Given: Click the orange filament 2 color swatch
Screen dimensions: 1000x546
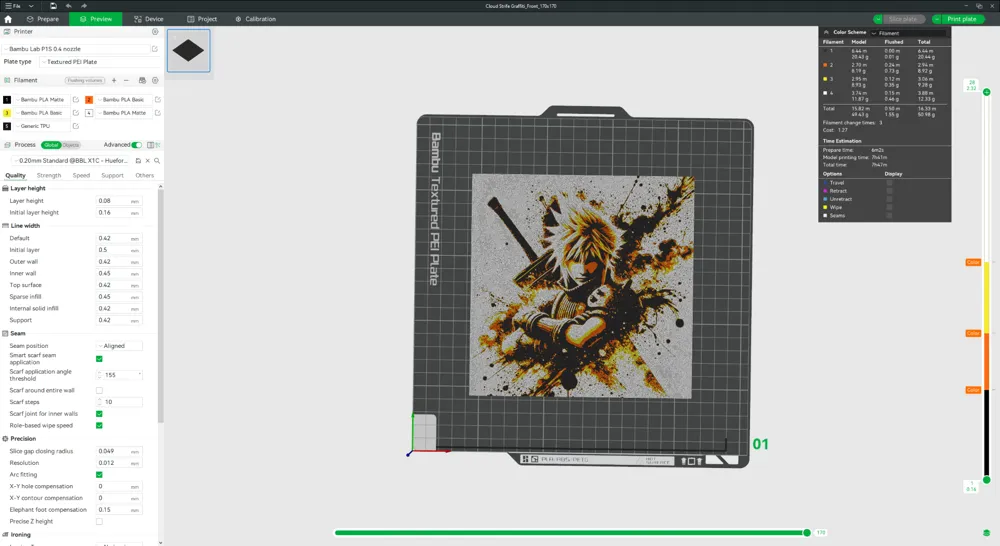Looking at the screenshot, I should (89, 100).
